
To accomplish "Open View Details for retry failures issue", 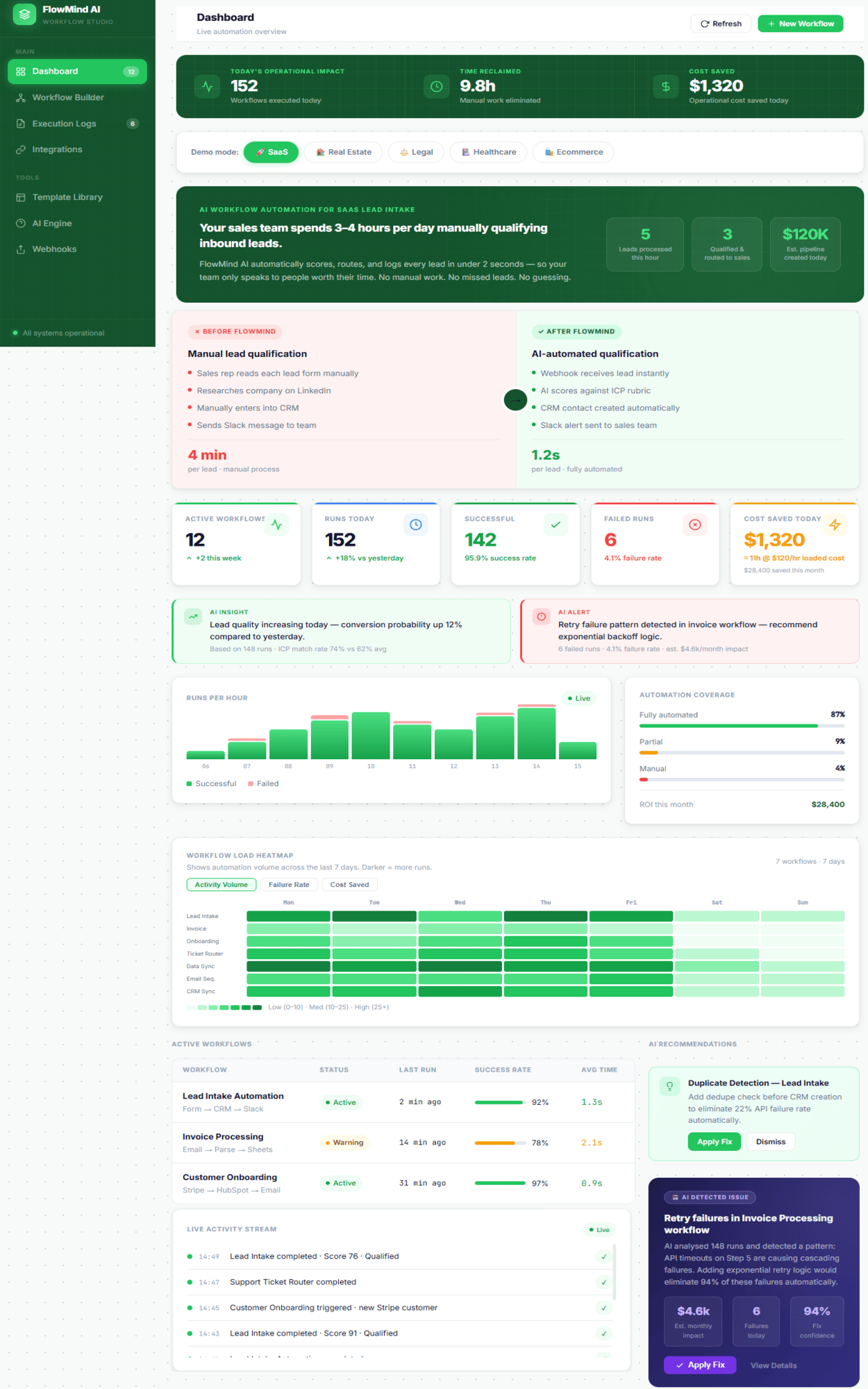I will point(774,1365).
